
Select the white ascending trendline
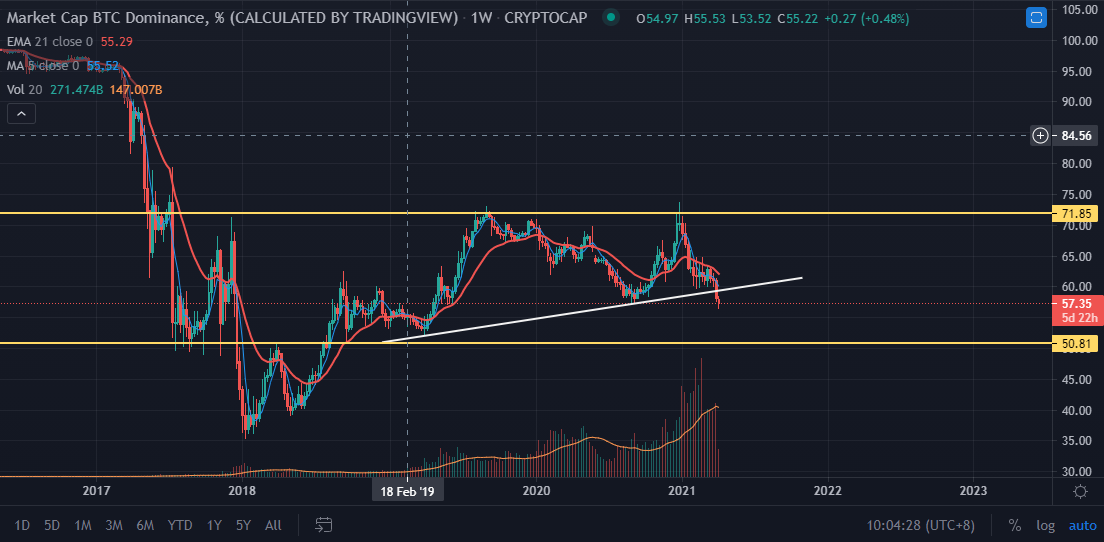(591, 310)
